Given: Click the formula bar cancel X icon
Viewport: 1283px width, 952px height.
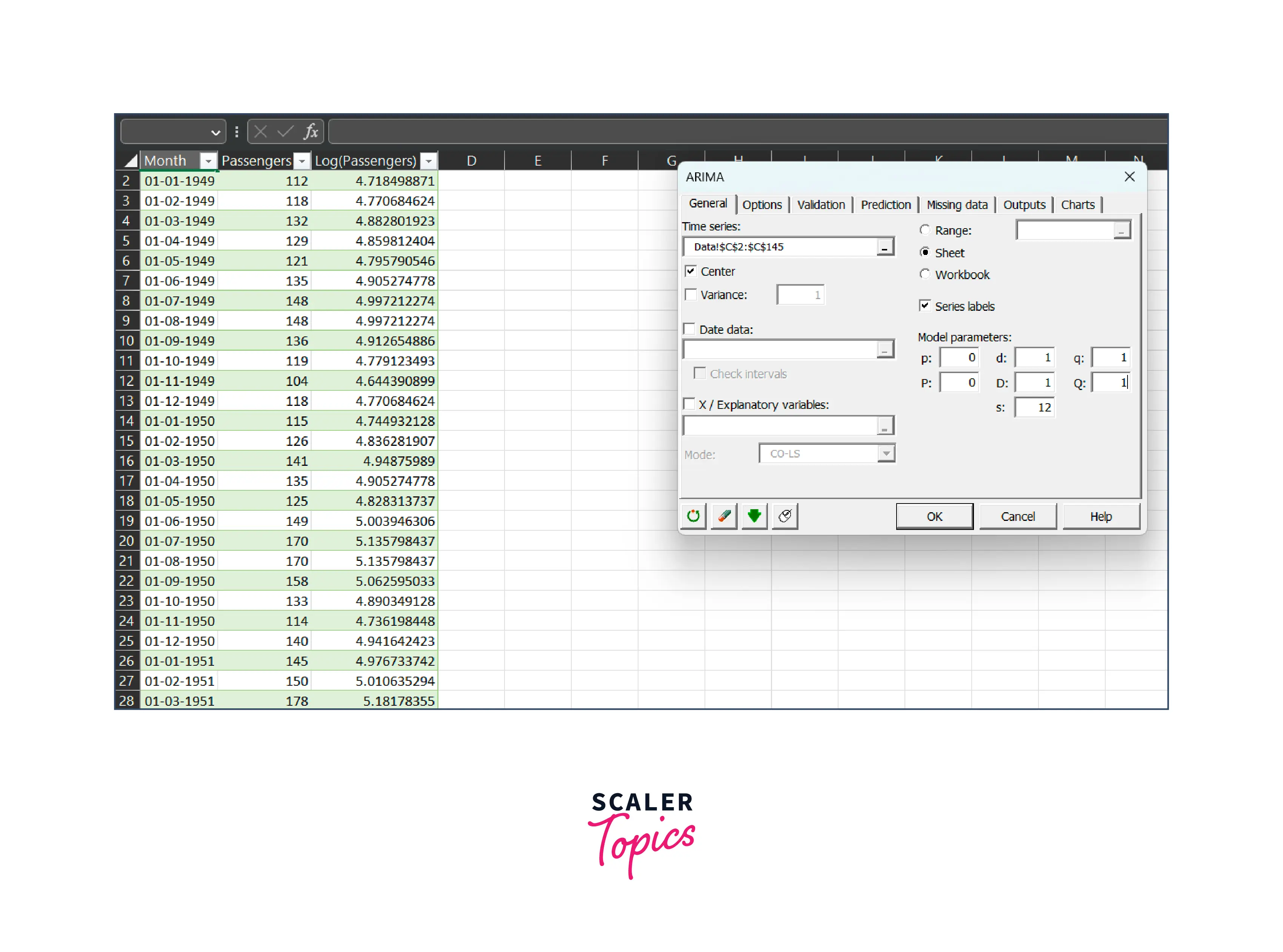Looking at the screenshot, I should pyautogui.click(x=260, y=132).
